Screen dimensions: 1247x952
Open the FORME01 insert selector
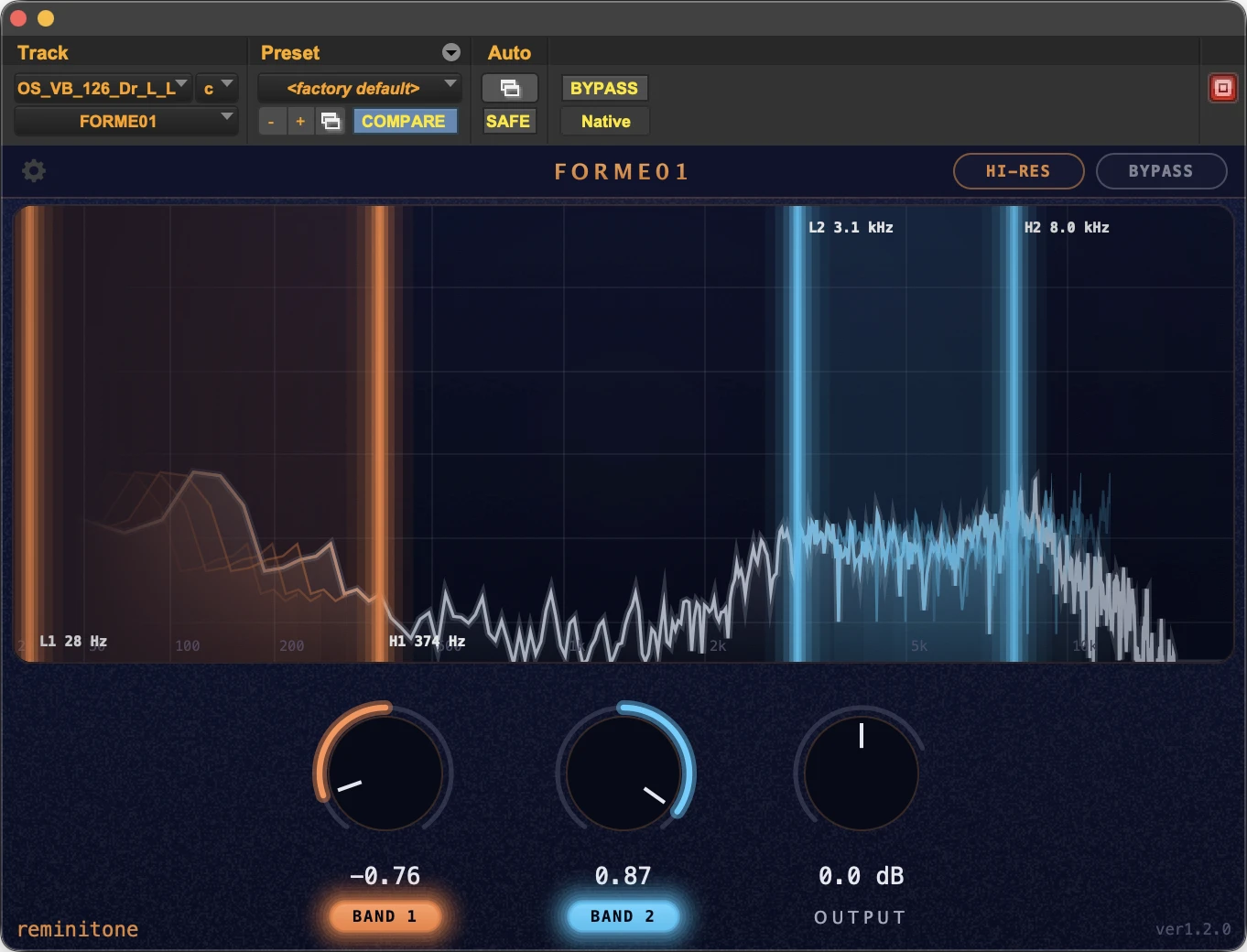click(x=126, y=121)
